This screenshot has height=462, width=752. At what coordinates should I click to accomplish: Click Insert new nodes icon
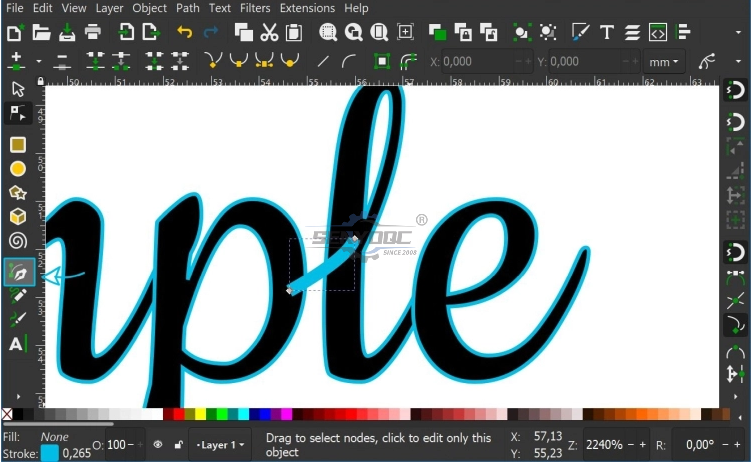(x=17, y=61)
